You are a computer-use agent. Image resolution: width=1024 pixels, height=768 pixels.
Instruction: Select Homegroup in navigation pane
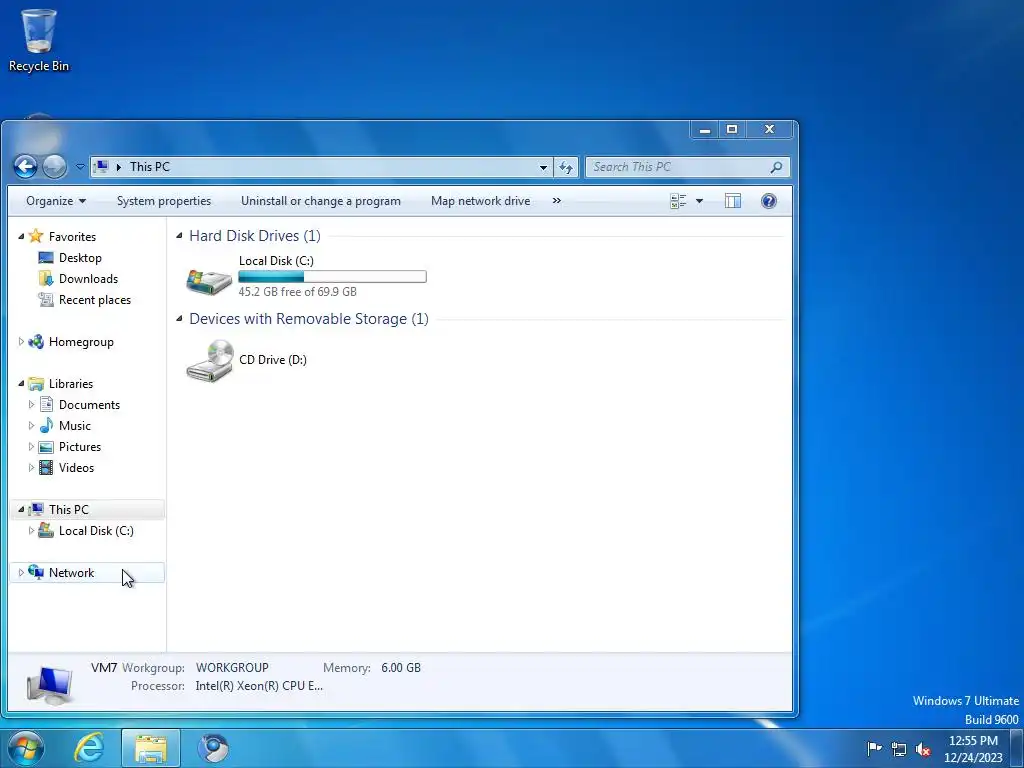(x=81, y=342)
